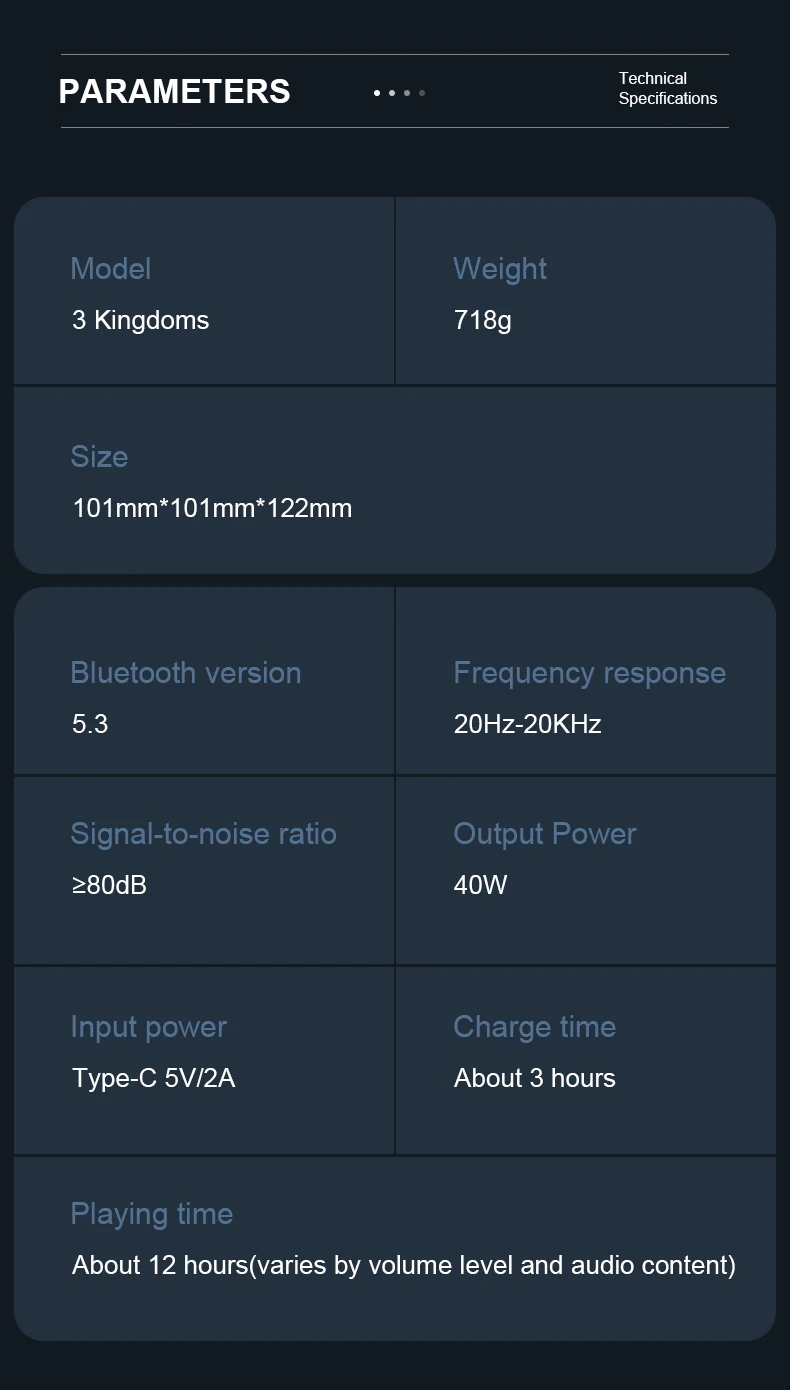Select the Frequency response label
The width and height of the screenshot is (790, 1390).
click(x=589, y=672)
